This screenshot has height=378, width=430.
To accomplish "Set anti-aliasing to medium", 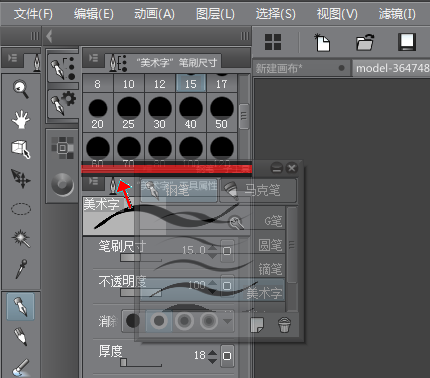I will pos(184,321).
